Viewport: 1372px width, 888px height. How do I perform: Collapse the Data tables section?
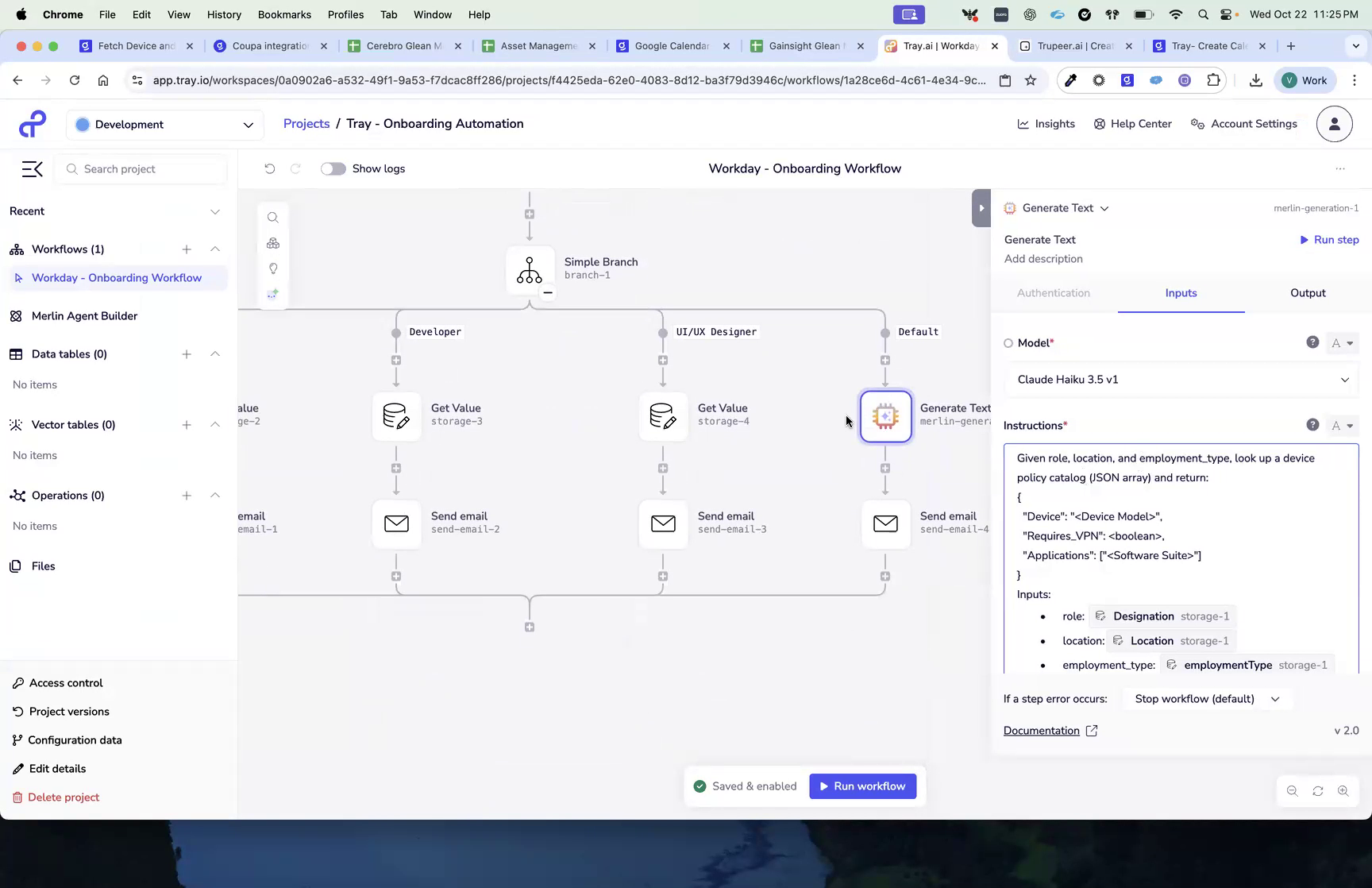click(215, 354)
